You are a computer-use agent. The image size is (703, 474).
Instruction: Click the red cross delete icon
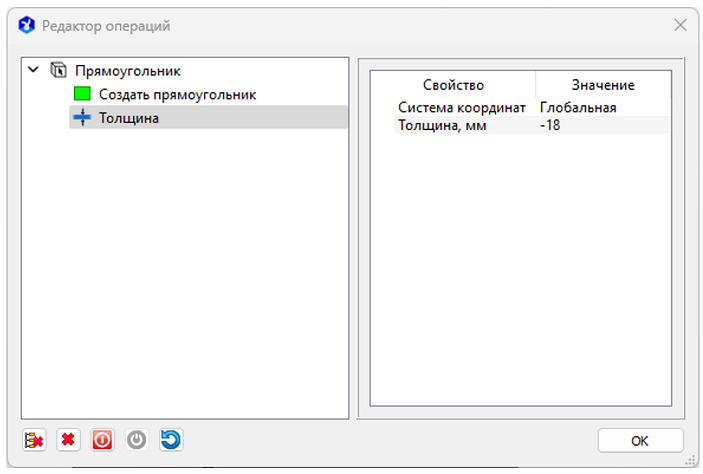68,440
